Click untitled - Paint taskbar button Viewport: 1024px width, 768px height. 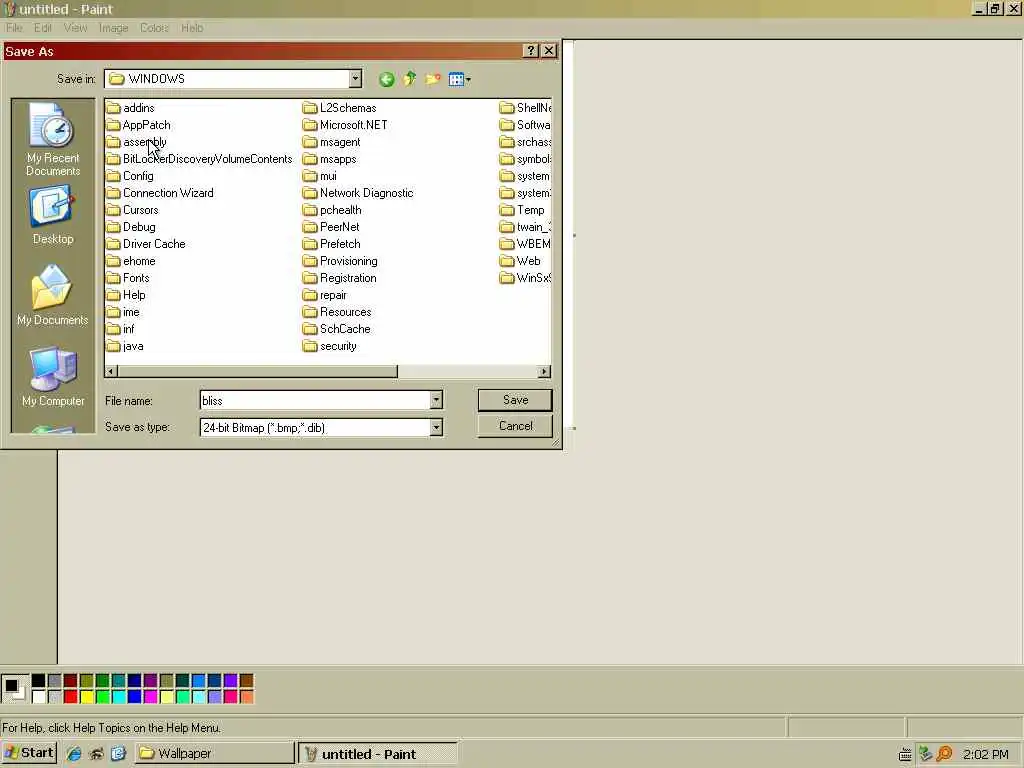tap(379, 754)
